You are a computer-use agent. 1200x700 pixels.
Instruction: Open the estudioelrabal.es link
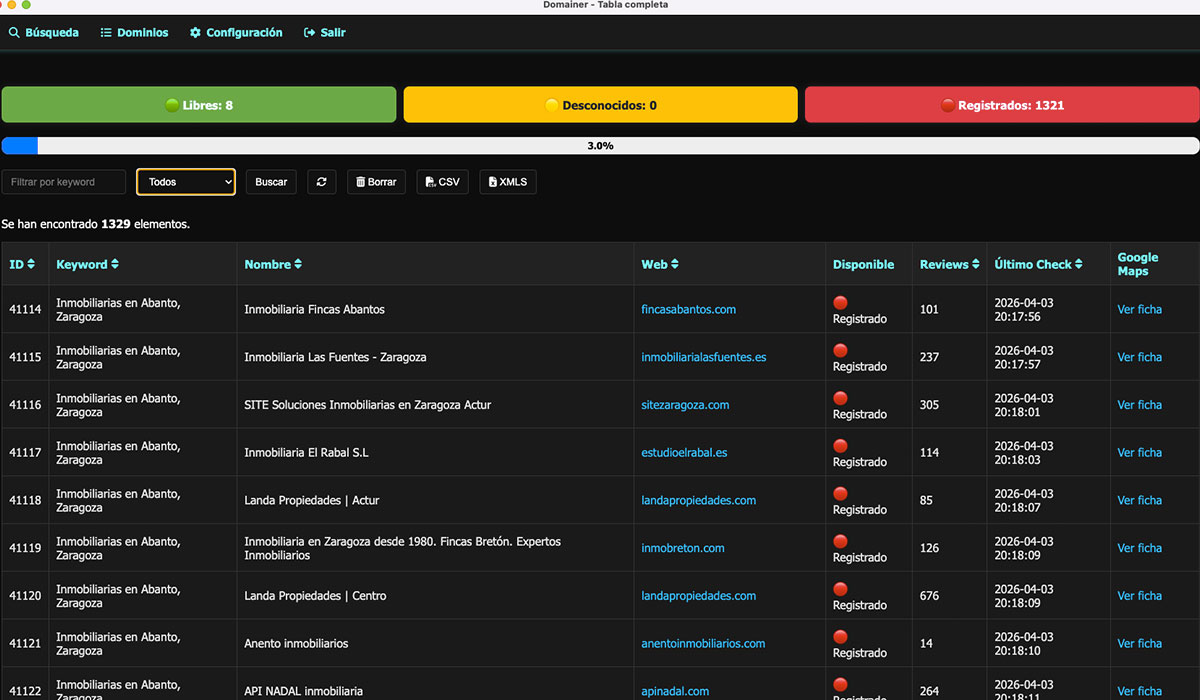(684, 452)
